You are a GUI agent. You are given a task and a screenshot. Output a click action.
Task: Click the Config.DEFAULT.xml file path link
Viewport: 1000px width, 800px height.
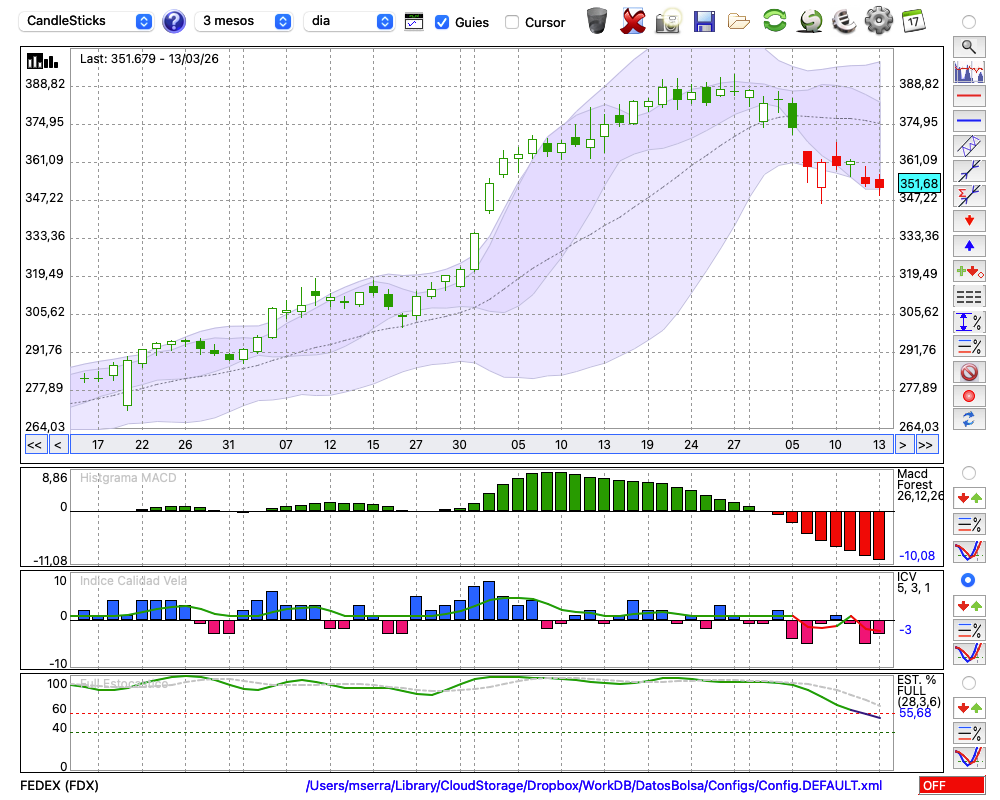click(594, 785)
